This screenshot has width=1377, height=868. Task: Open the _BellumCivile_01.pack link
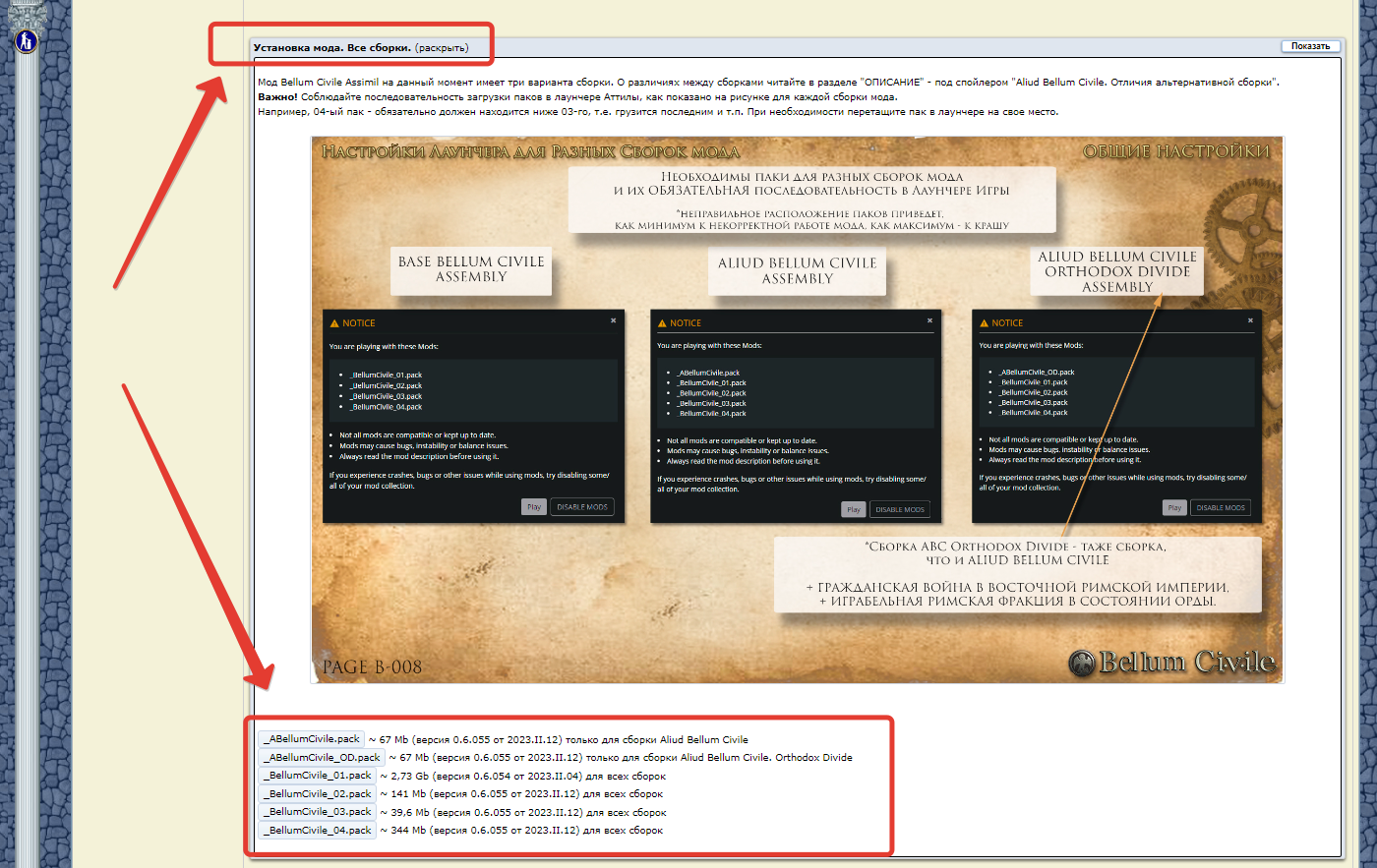click(x=317, y=776)
